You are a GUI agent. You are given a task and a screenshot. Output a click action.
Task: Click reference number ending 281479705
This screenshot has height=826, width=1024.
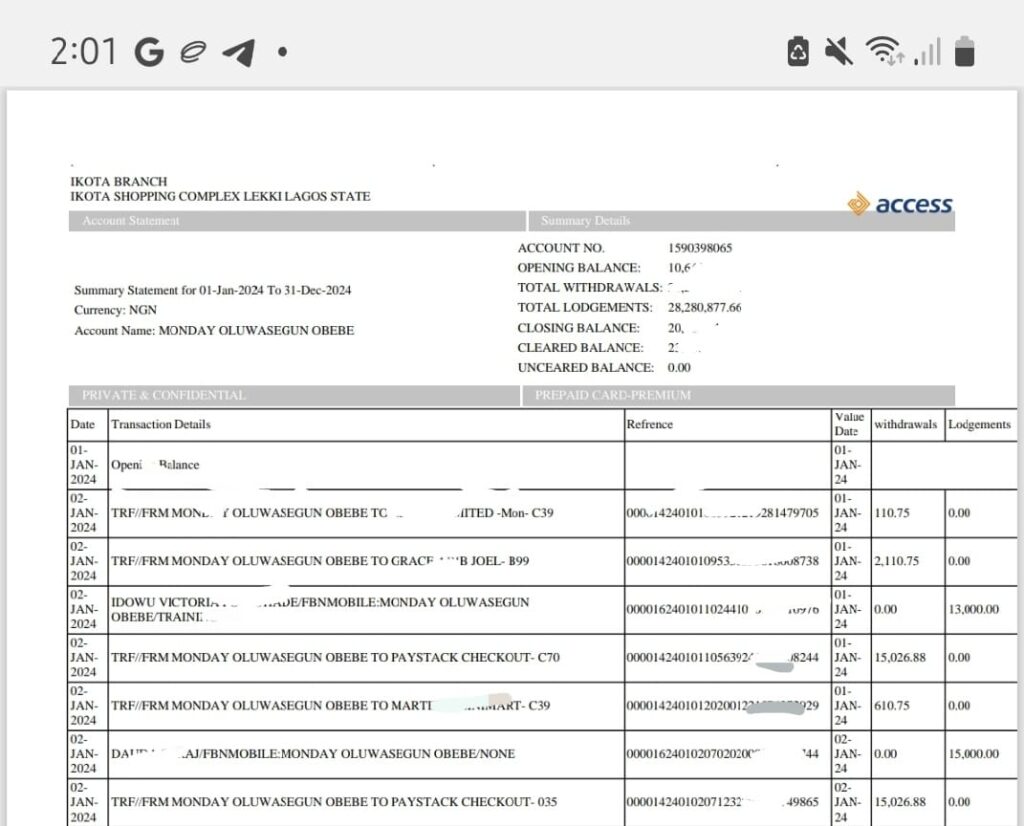[x=722, y=513]
